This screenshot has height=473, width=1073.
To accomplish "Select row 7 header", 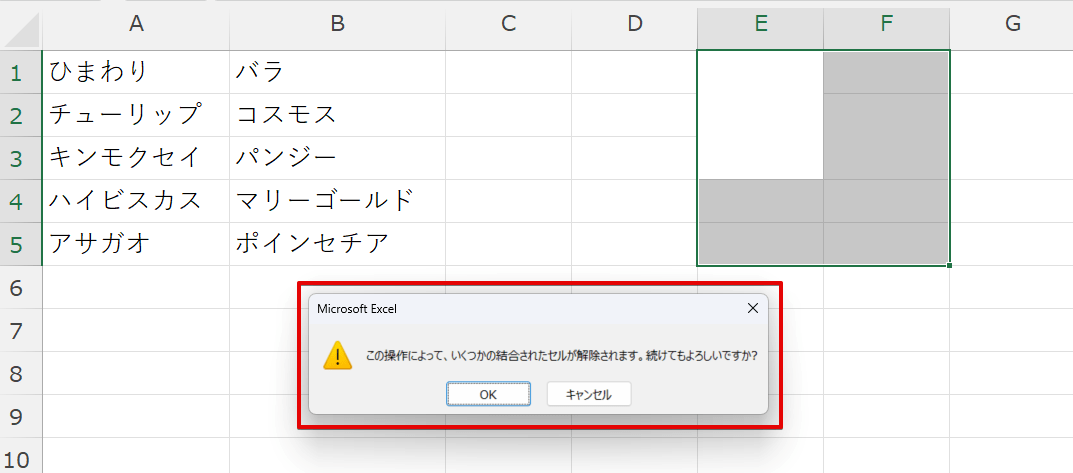I will coord(18,330).
